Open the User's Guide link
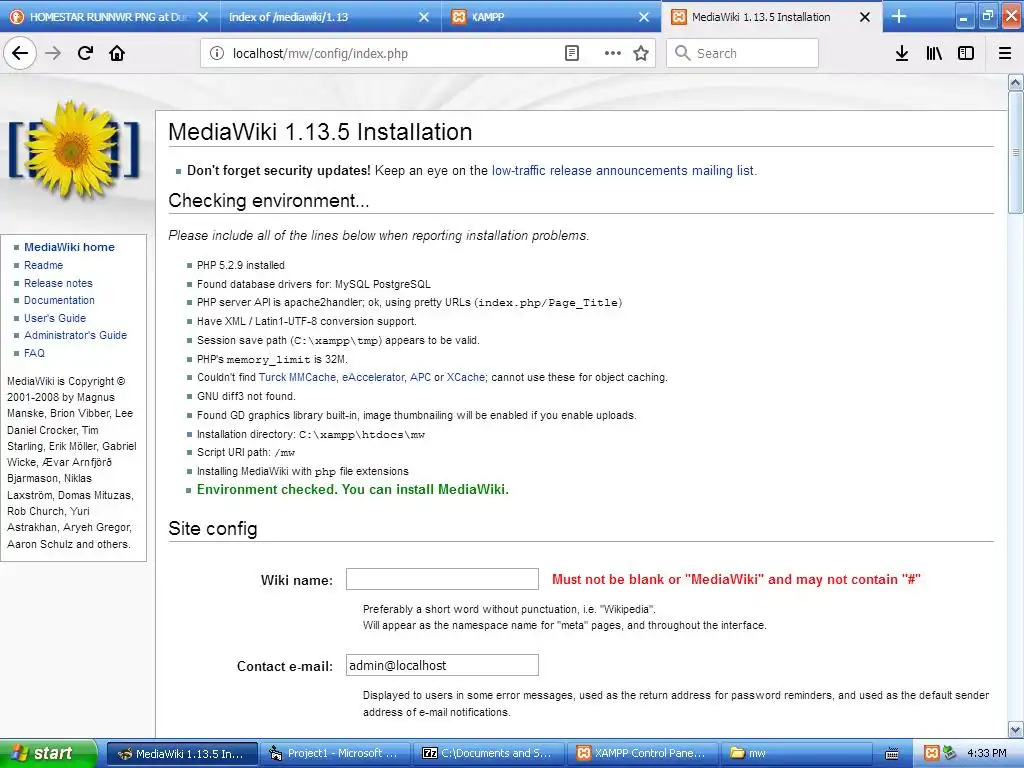Screen dimensions: 1024x768 tap(55, 318)
